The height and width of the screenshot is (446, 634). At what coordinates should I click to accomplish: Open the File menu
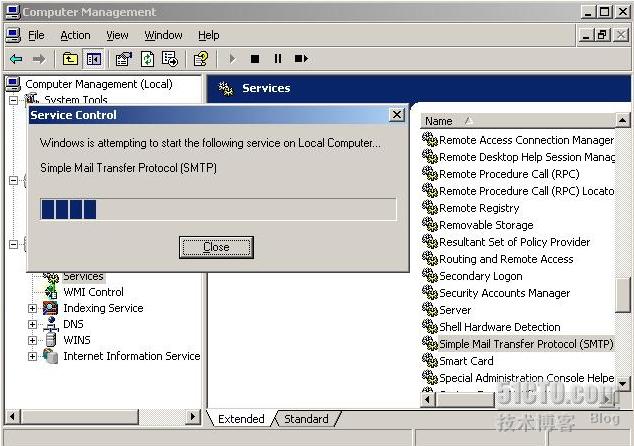36,36
